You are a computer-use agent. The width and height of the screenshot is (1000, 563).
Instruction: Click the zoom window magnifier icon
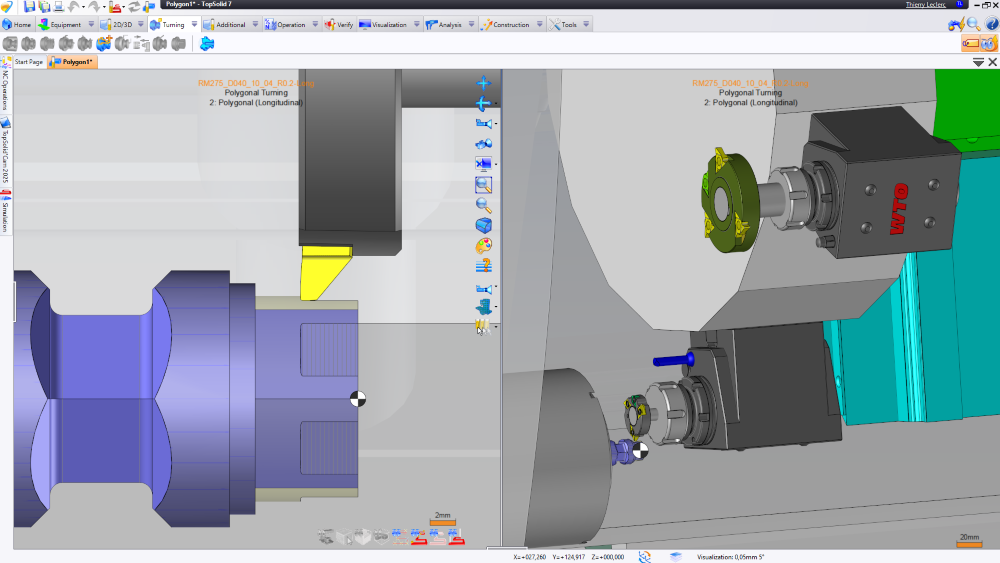[483, 185]
